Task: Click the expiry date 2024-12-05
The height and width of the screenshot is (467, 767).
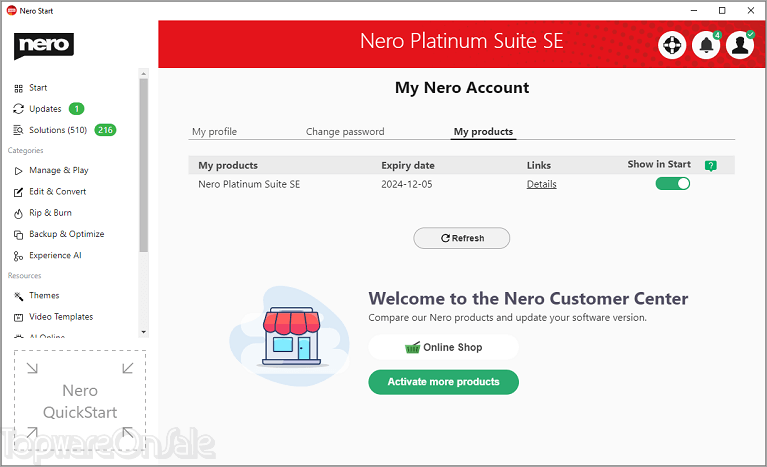Action: (x=407, y=184)
